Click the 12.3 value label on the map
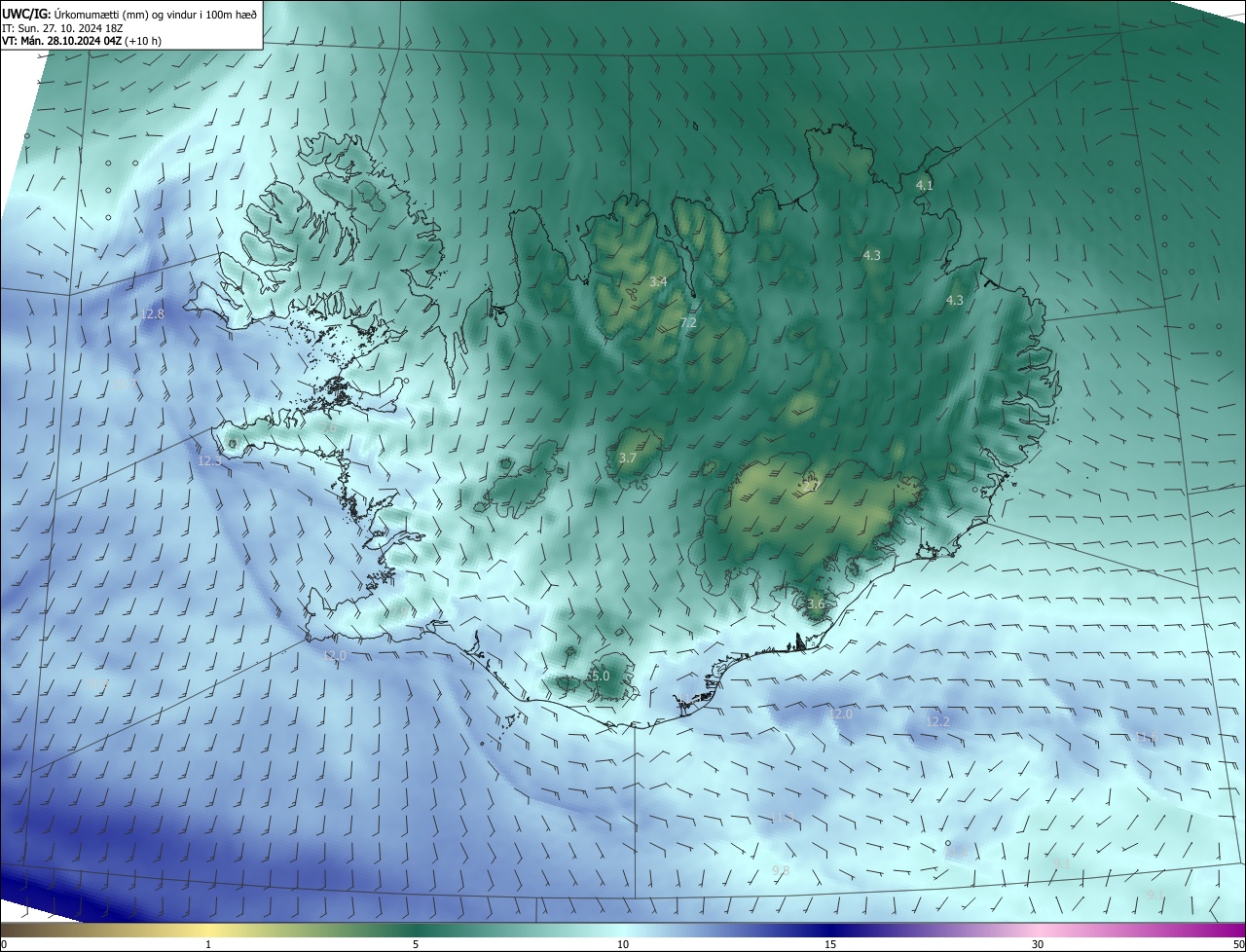 [x=209, y=460]
